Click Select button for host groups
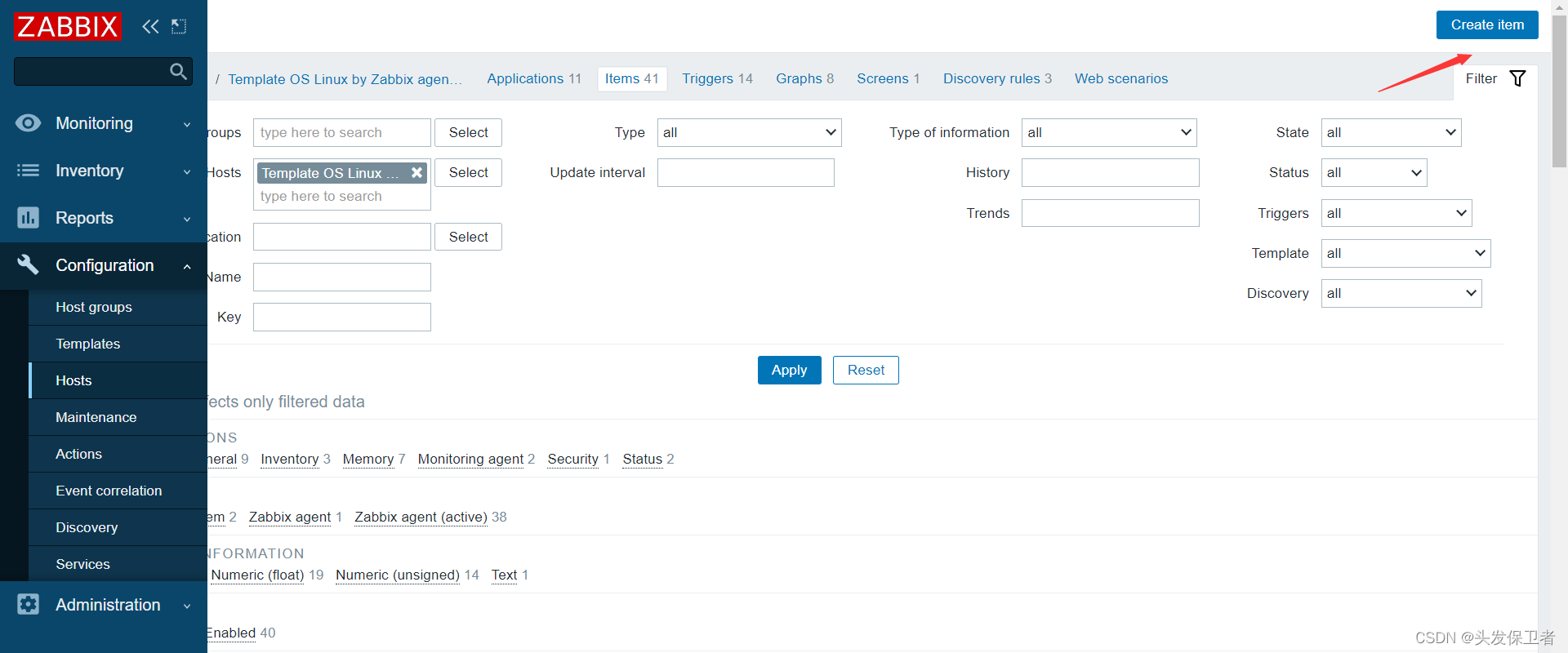The image size is (1568, 653). coord(468,132)
